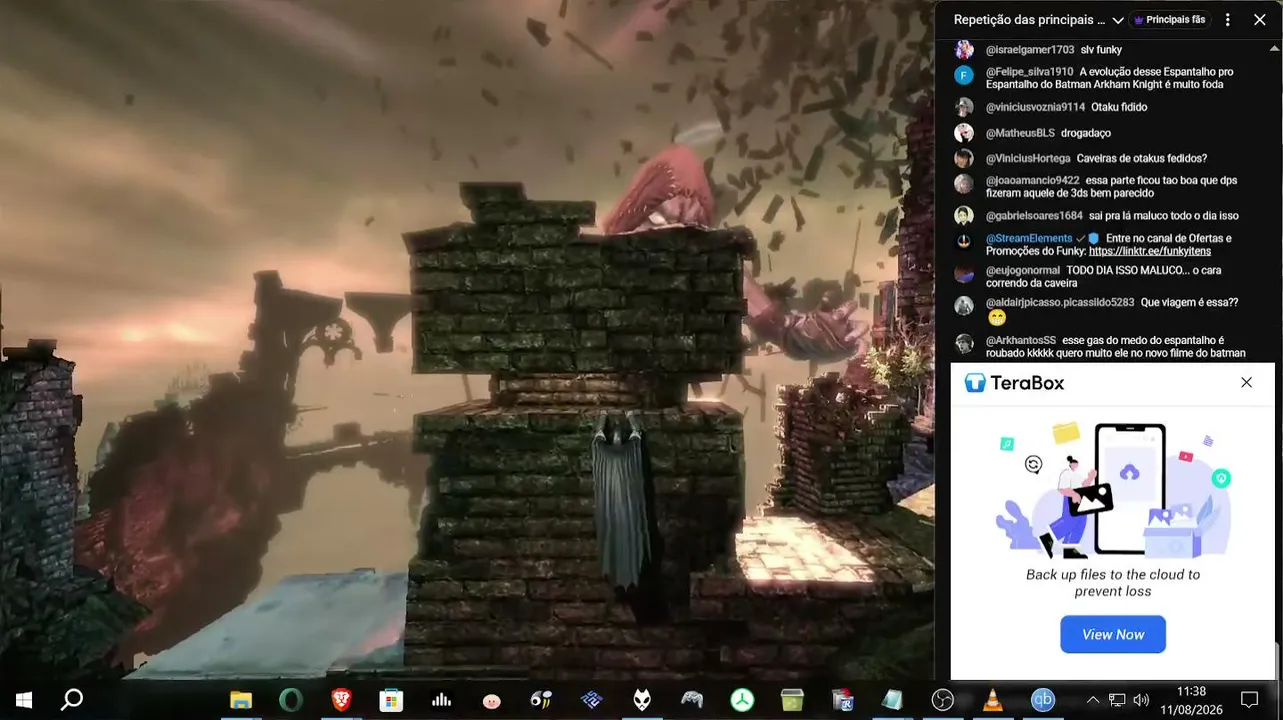1283x720 pixels.
Task: Click Felipe_silva1910's blue F avatar
Action: point(964,75)
